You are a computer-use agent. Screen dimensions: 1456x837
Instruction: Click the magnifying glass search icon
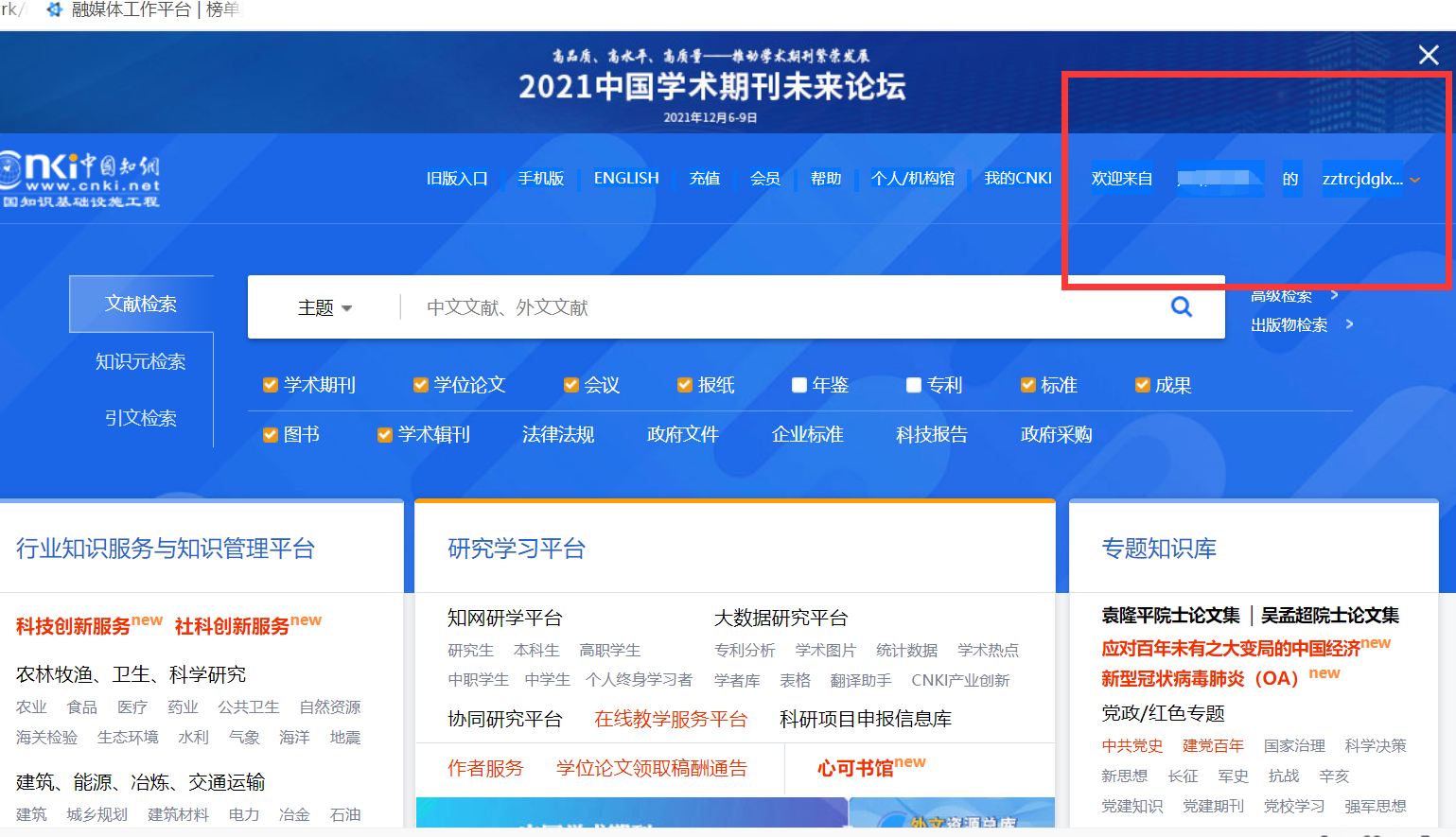tap(1181, 306)
